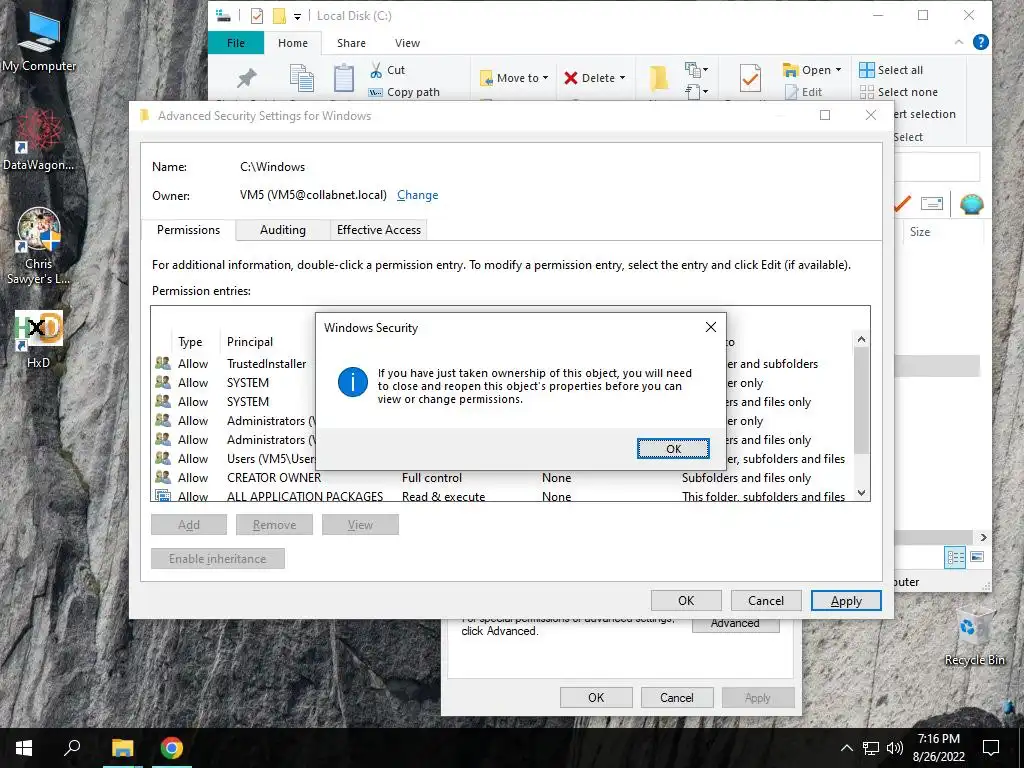
Task: Click the taskbar search magnifier
Action: pos(72,748)
